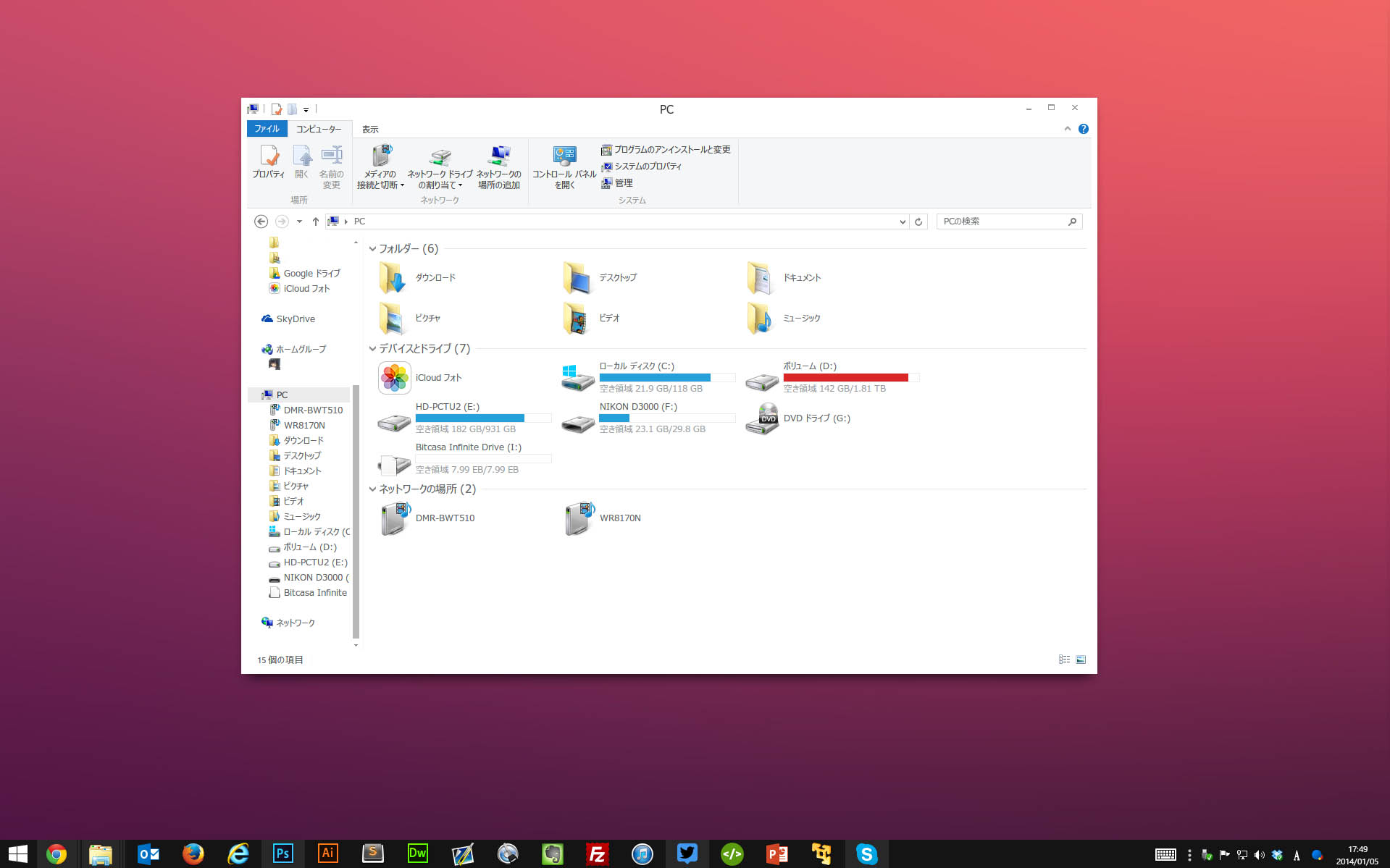Viewport: 1390px width, 868px height.
Task: Switch to details view in status bar
Action: point(1064,660)
